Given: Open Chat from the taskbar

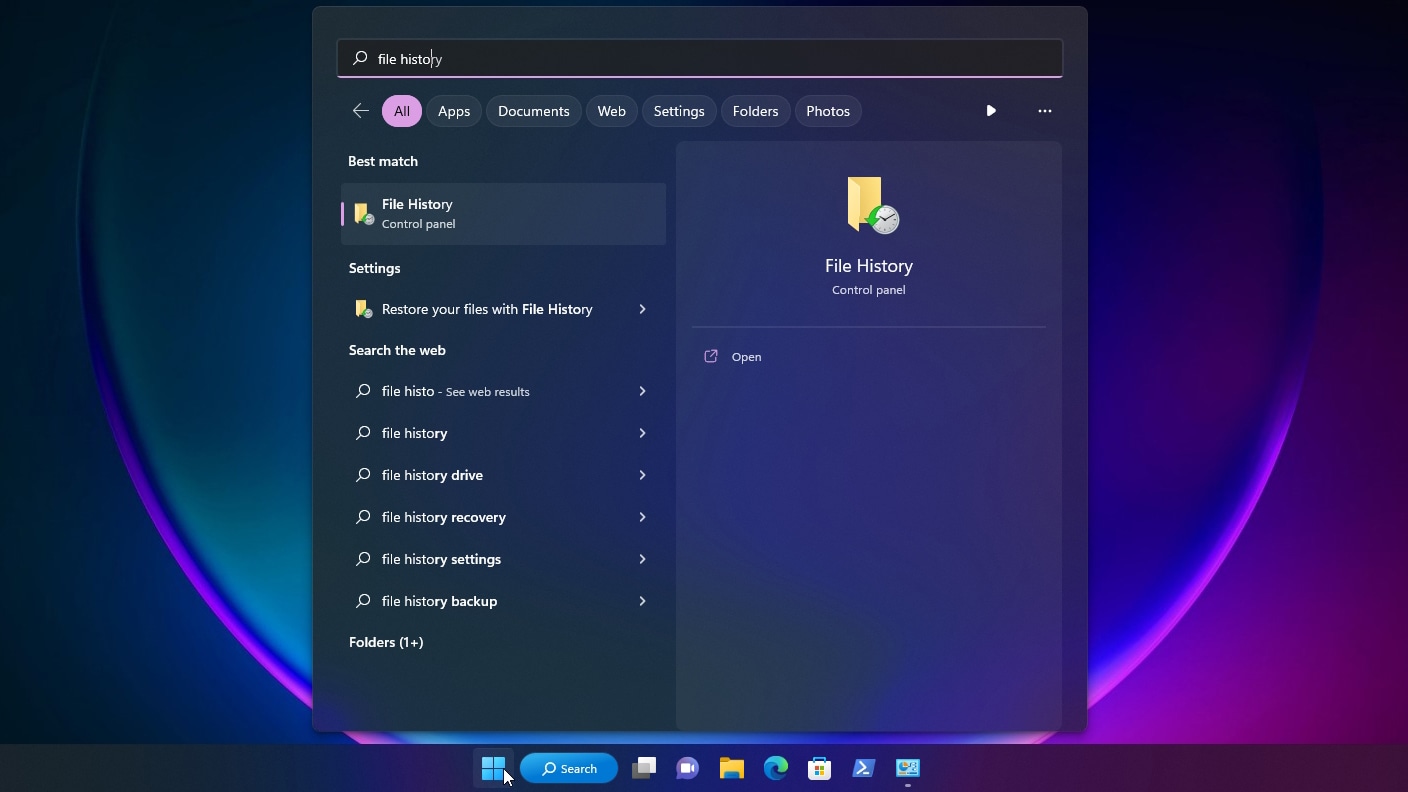Looking at the screenshot, I should point(687,768).
